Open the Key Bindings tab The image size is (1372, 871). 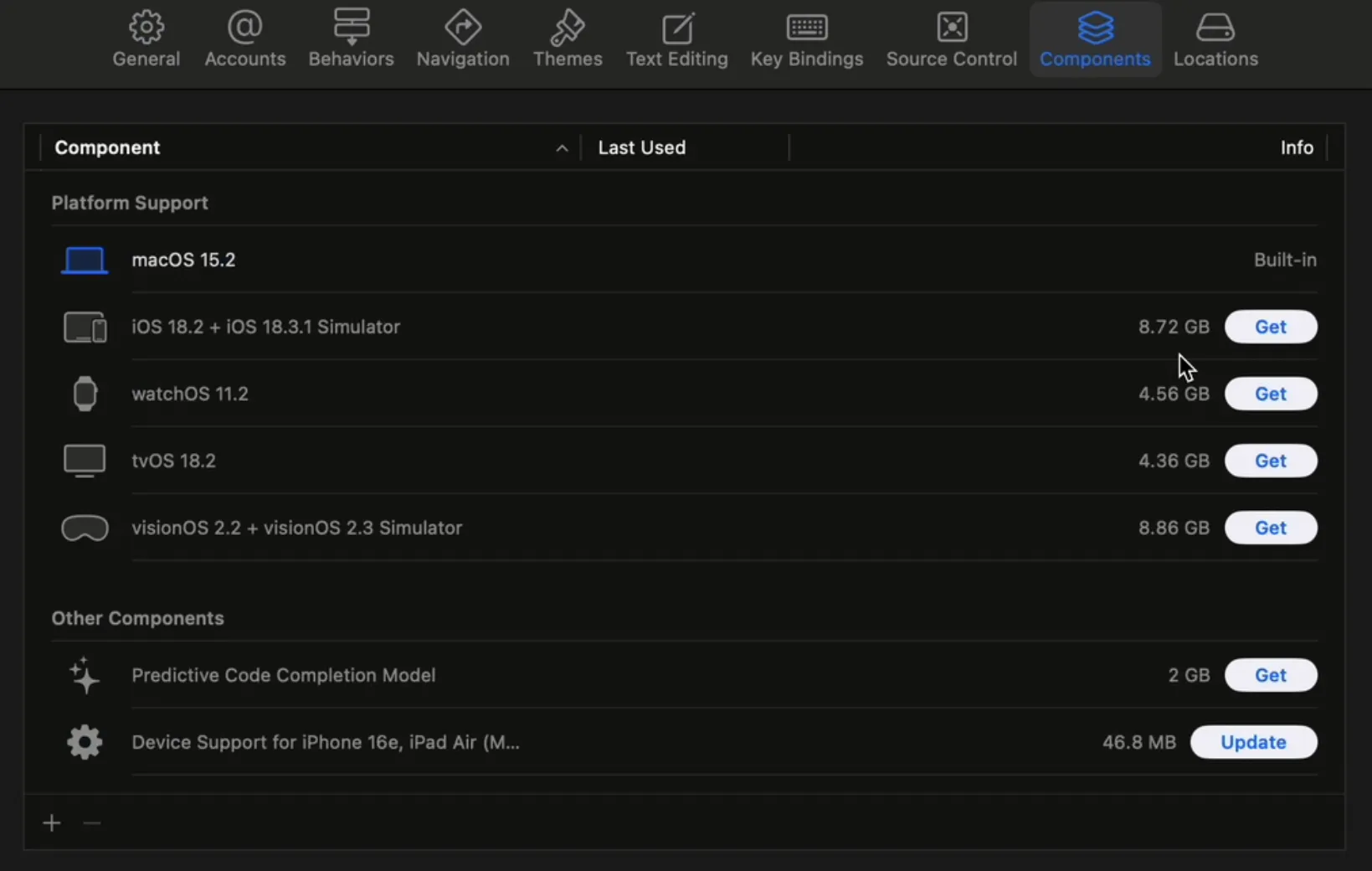tap(807, 39)
